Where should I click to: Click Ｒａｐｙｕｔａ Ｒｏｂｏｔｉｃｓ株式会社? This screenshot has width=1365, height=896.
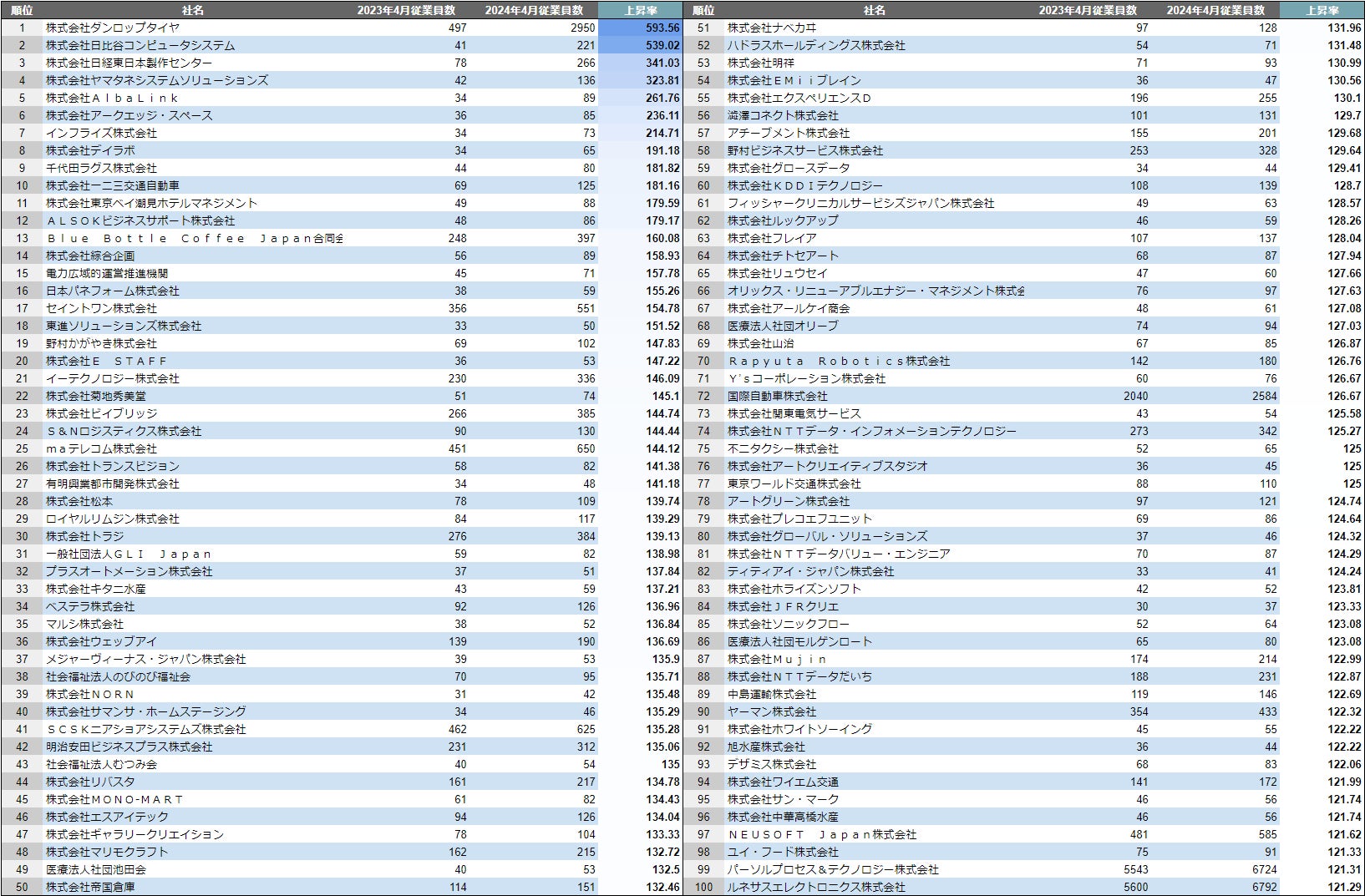(839, 361)
